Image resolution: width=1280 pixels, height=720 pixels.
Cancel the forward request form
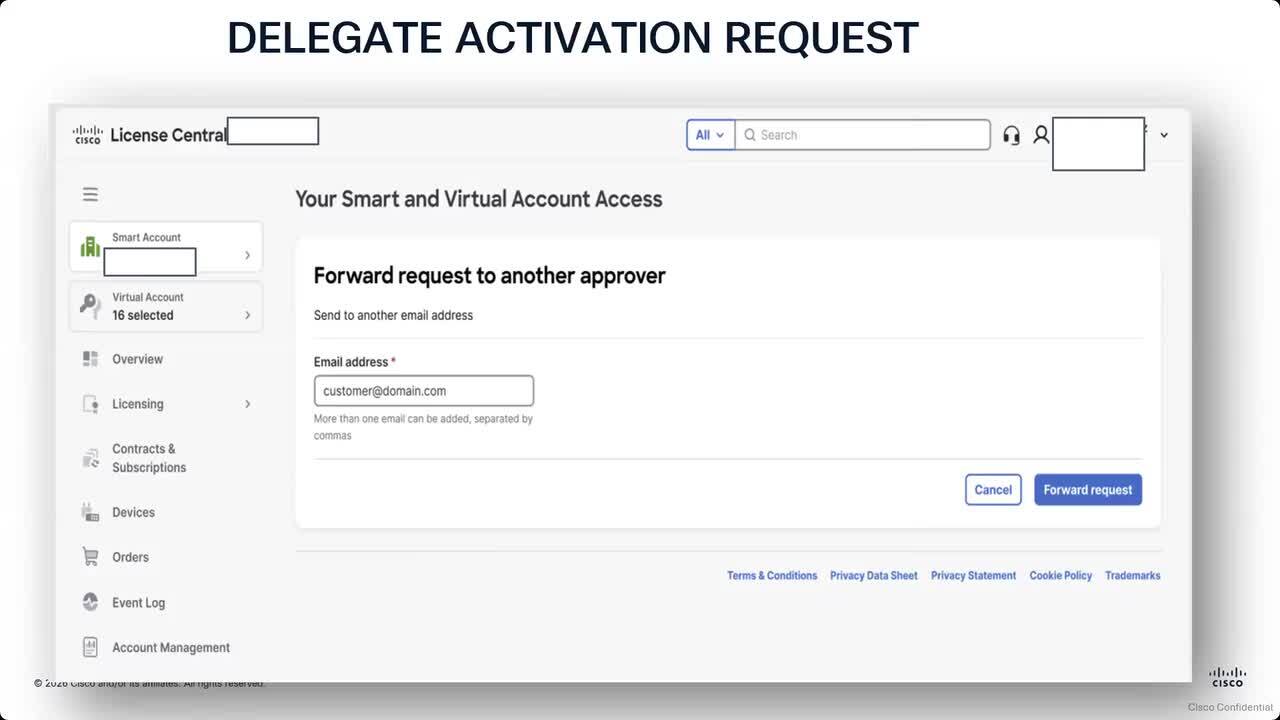pos(992,490)
